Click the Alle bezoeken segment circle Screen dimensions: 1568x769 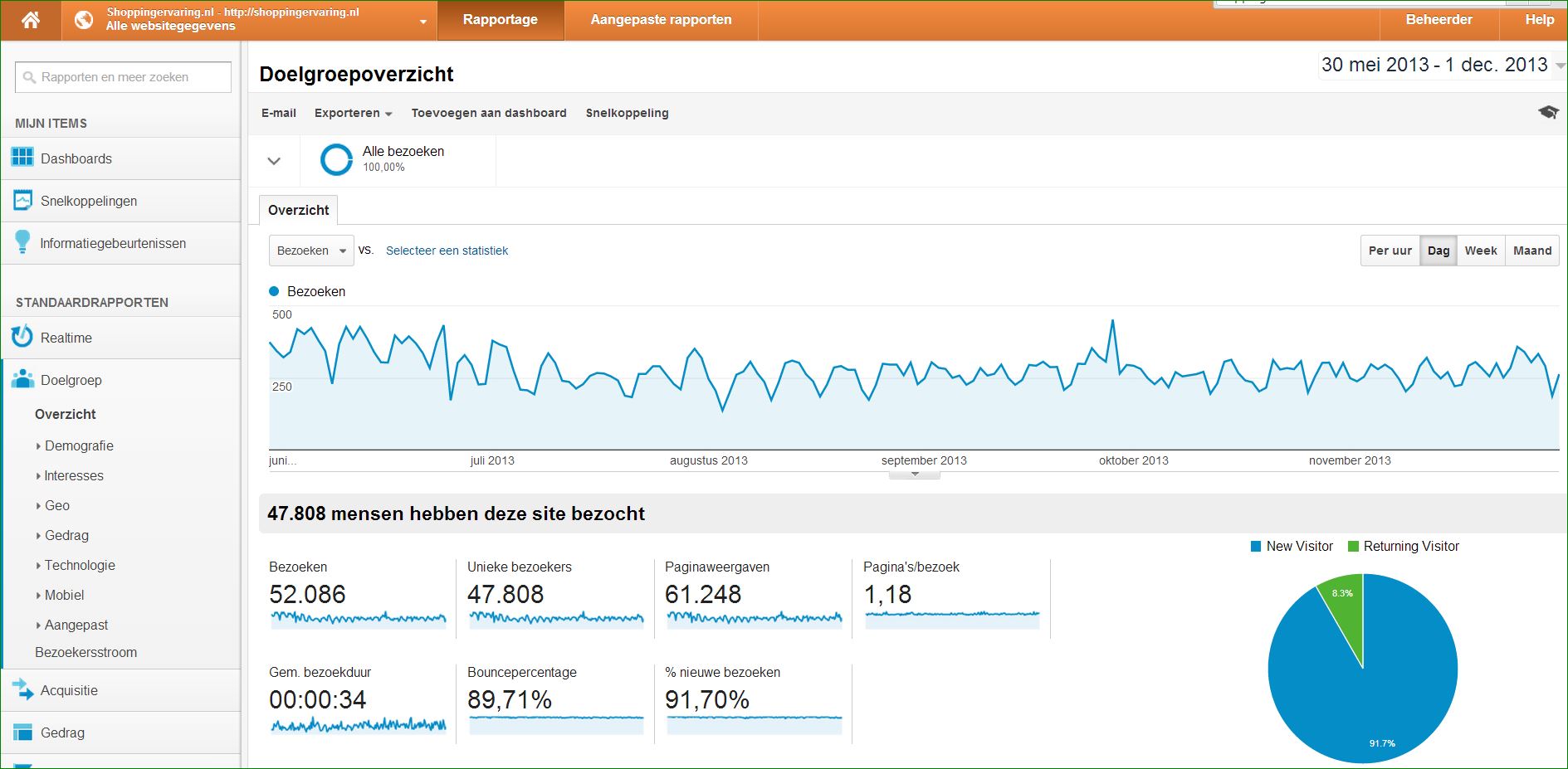[336, 159]
